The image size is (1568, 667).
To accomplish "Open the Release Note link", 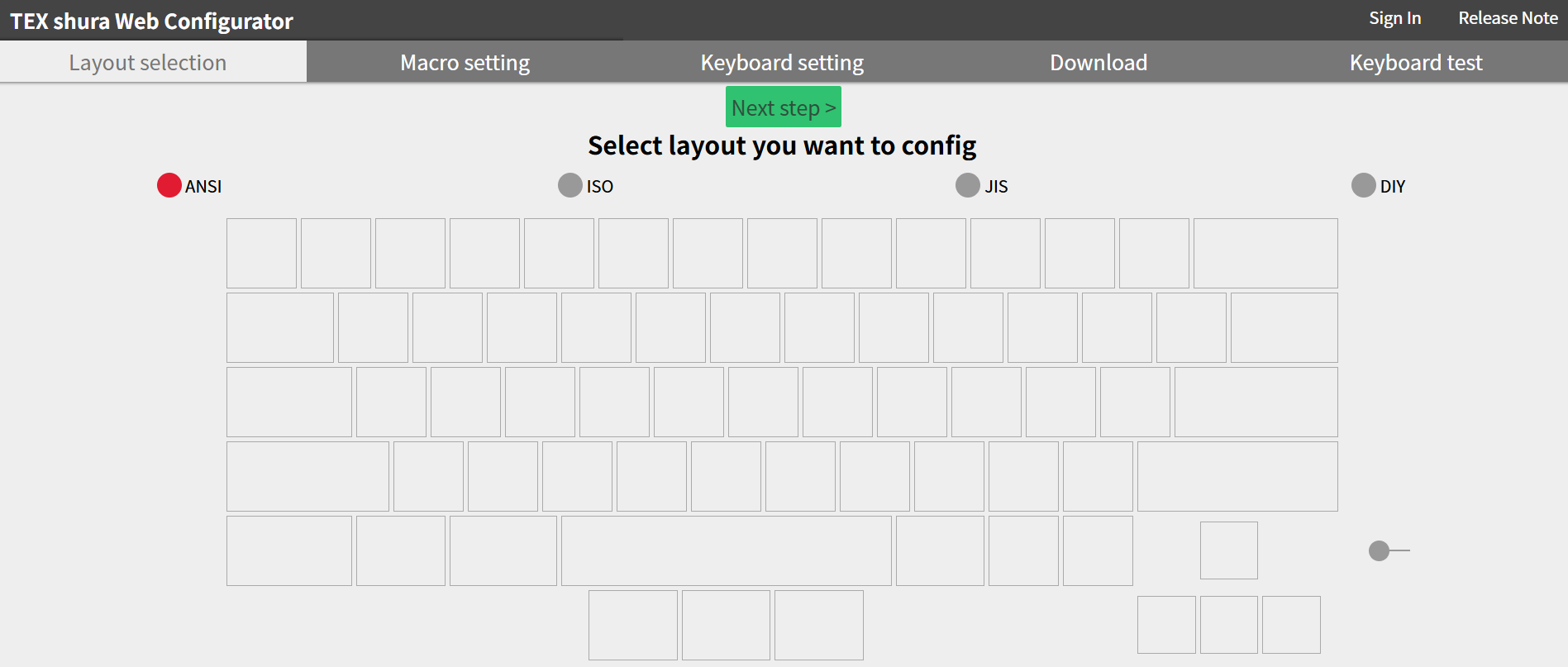I will [x=1508, y=18].
